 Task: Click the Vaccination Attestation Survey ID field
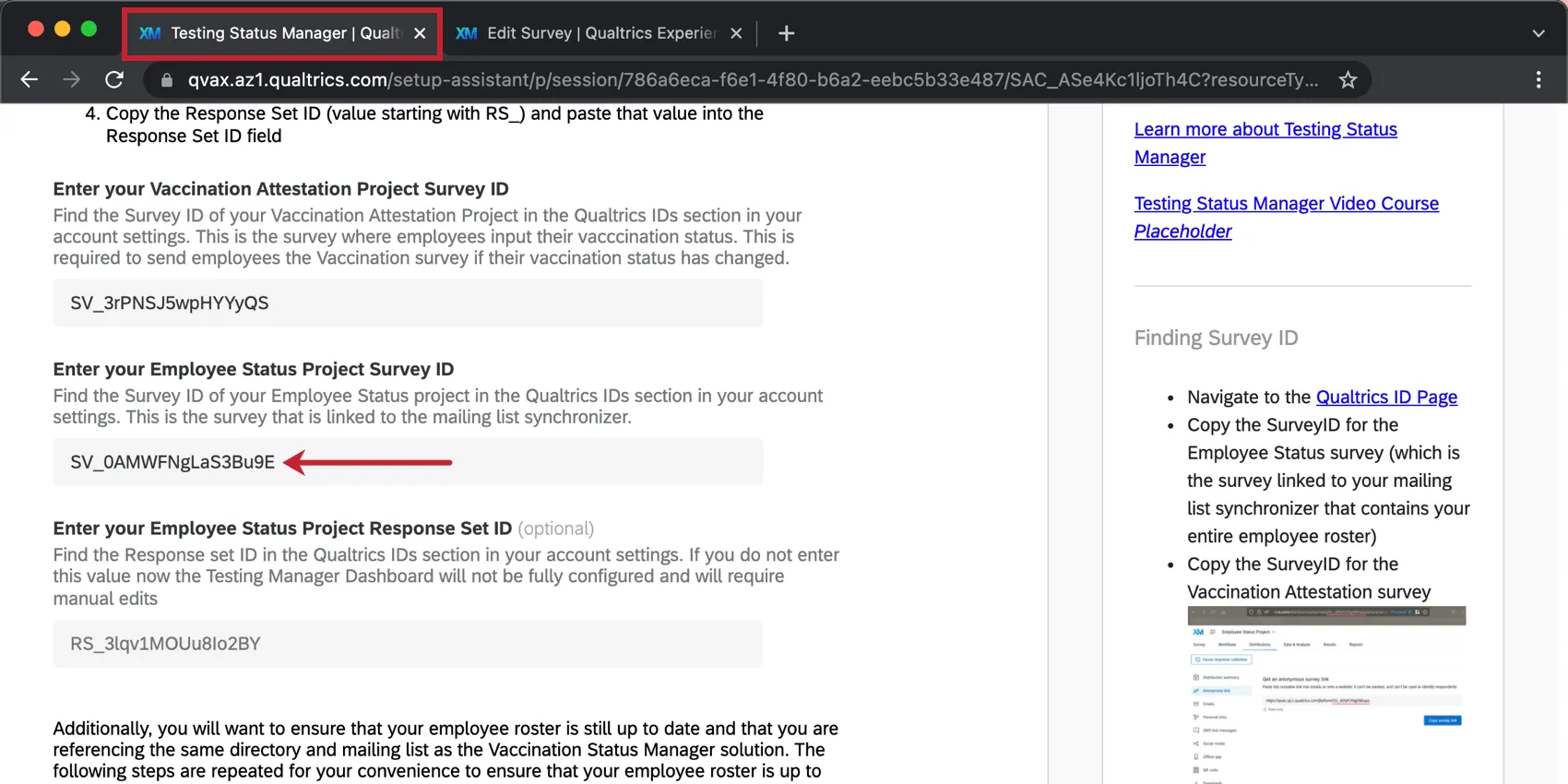tap(408, 303)
